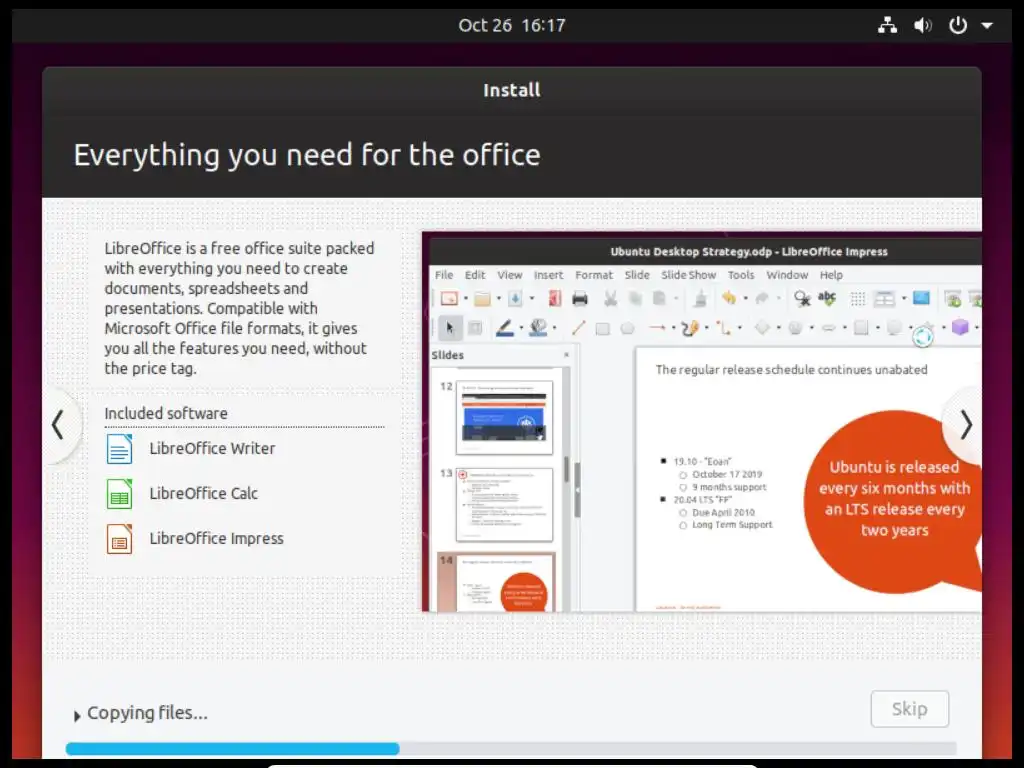Open the Slide Show menu in Impress
This screenshot has height=768, width=1024.
[x=688, y=275]
